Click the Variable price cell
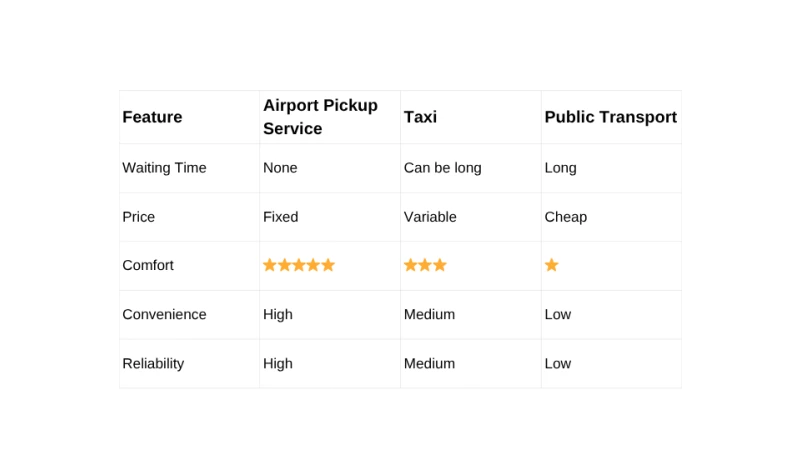The image size is (800, 450). [430, 217]
